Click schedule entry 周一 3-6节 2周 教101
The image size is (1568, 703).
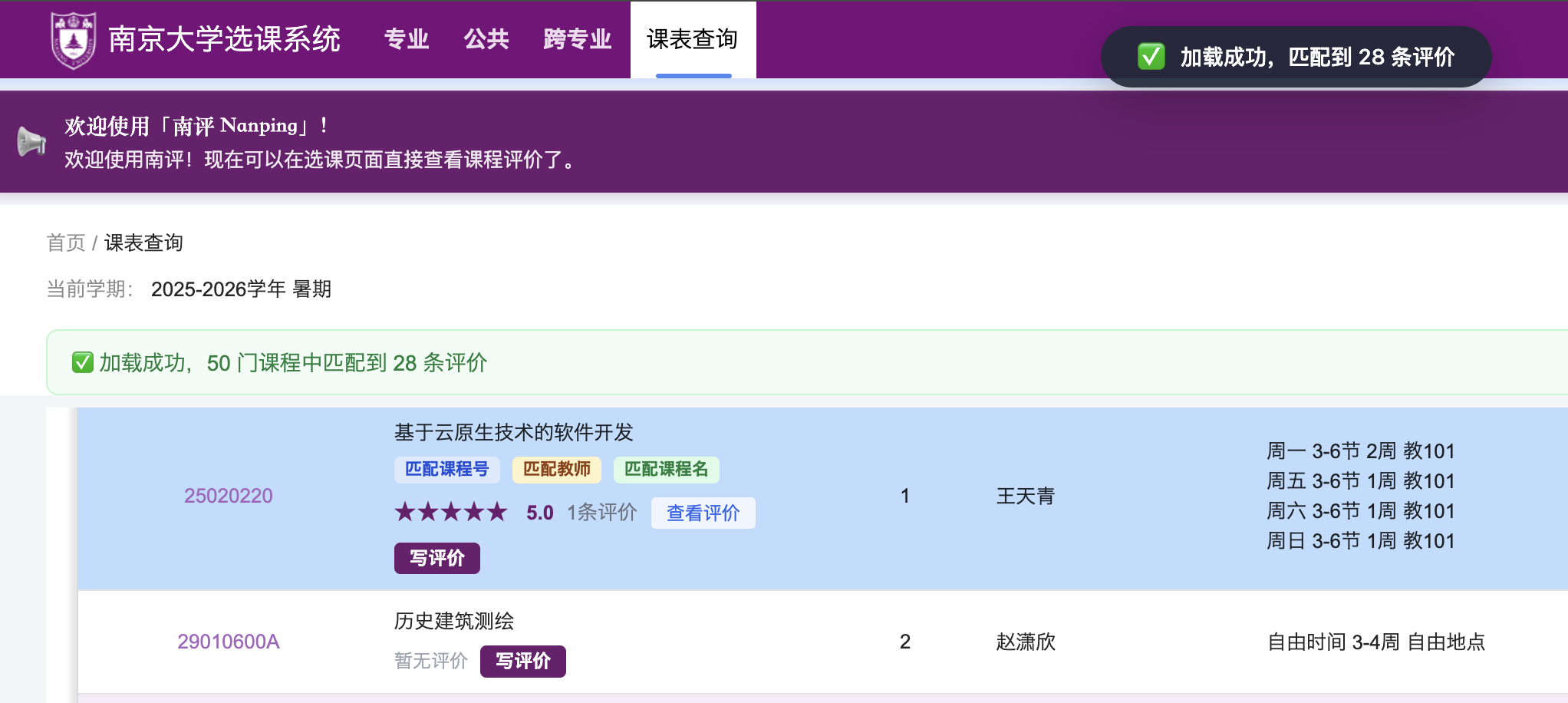click(1361, 451)
